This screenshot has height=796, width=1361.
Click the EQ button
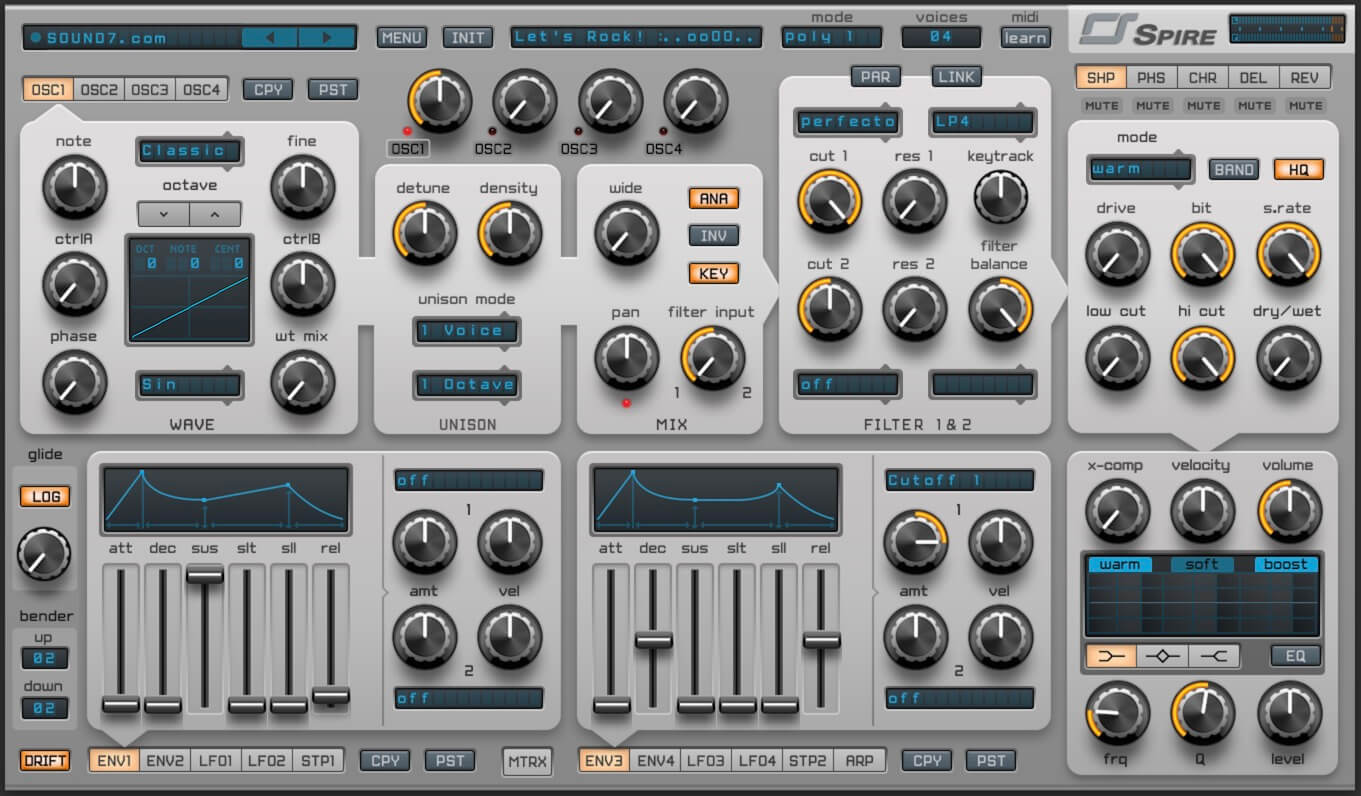click(x=1296, y=656)
